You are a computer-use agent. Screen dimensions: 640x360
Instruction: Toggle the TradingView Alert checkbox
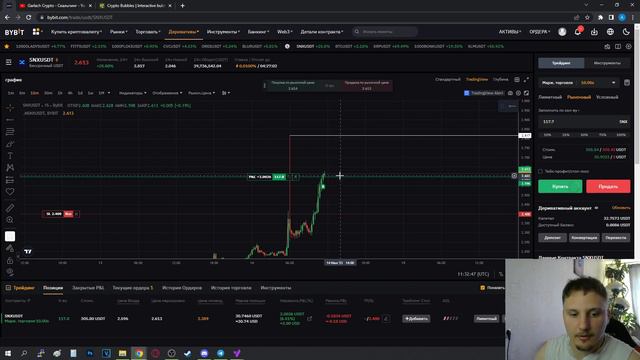click(467, 93)
